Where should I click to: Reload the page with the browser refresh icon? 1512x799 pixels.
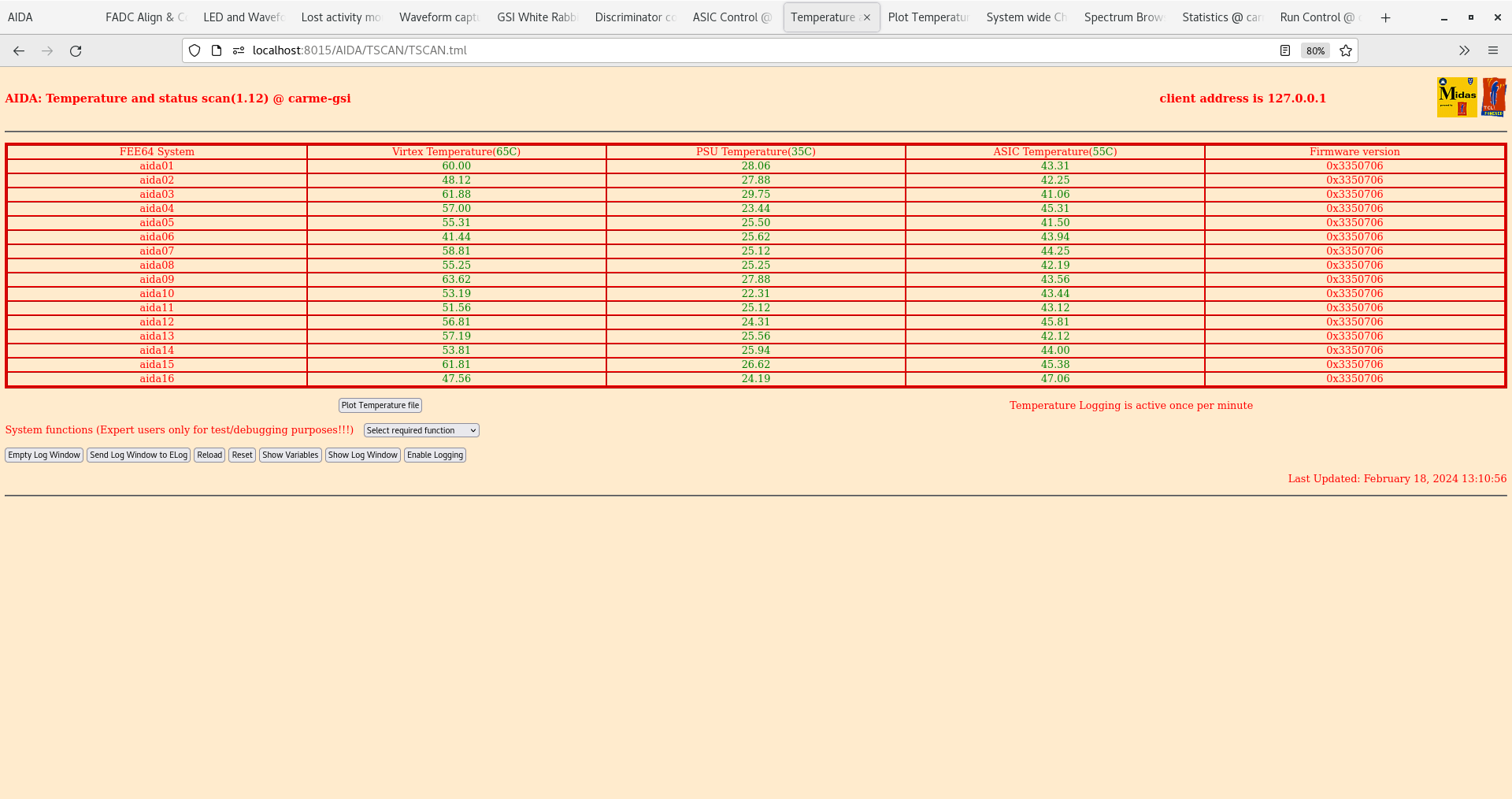tap(76, 50)
